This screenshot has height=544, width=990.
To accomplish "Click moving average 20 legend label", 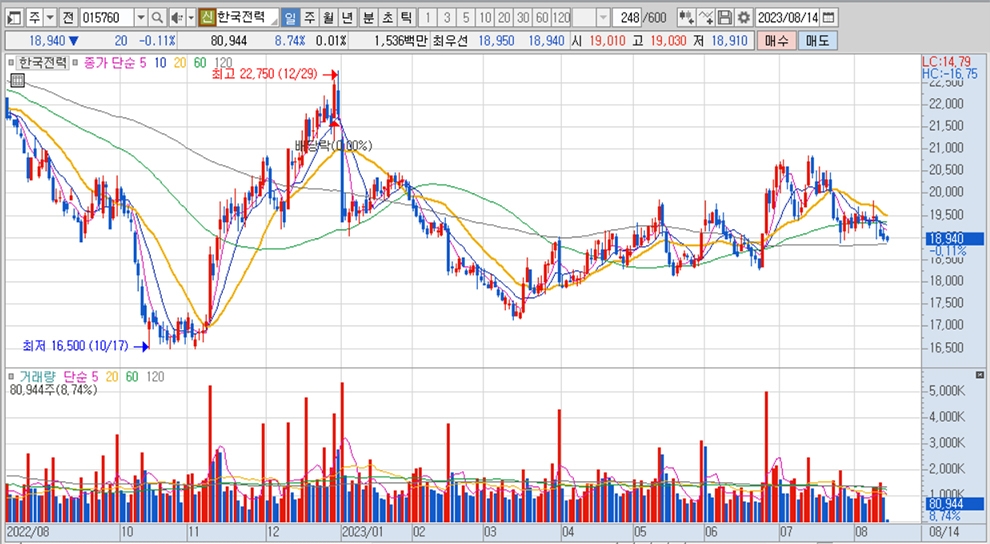I will click(180, 62).
